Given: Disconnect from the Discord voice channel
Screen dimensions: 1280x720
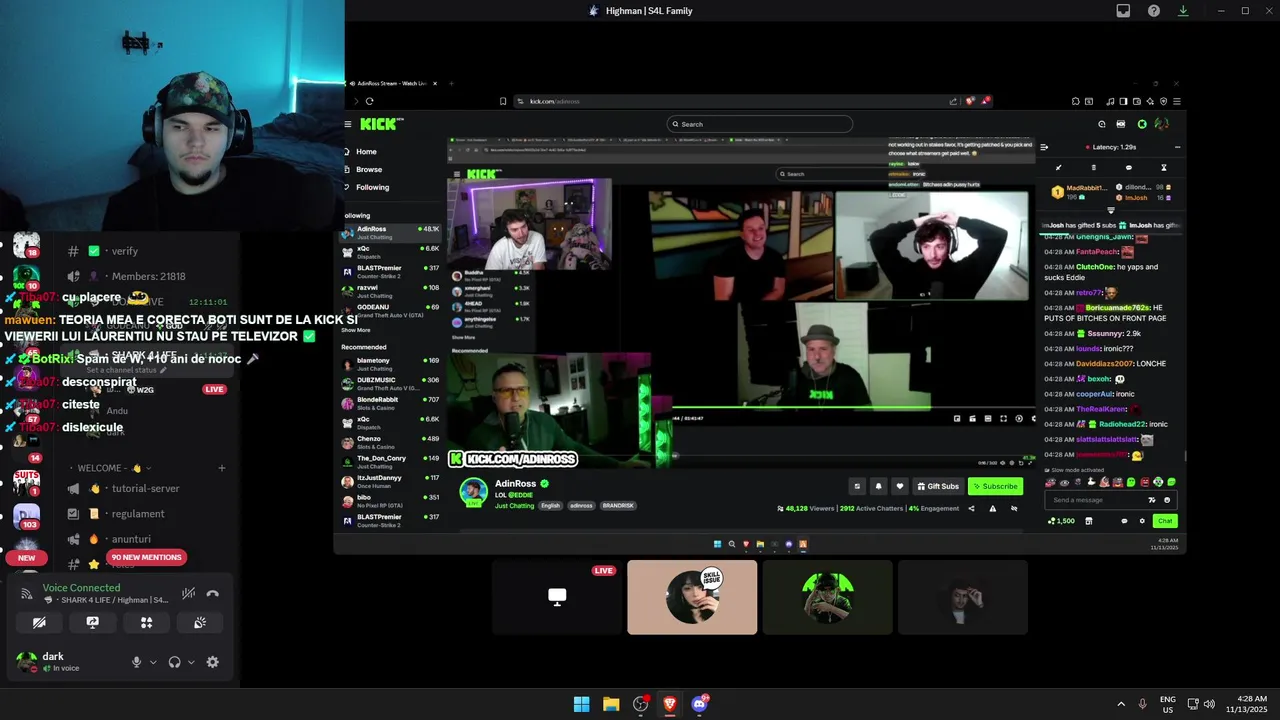Looking at the screenshot, I should click(x=212, y=594).
